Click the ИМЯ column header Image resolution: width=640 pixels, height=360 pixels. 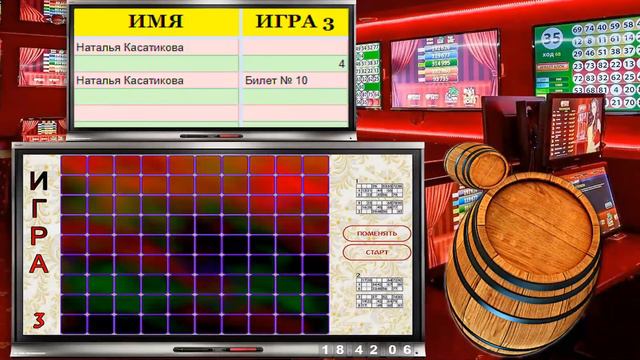(156, 22)
